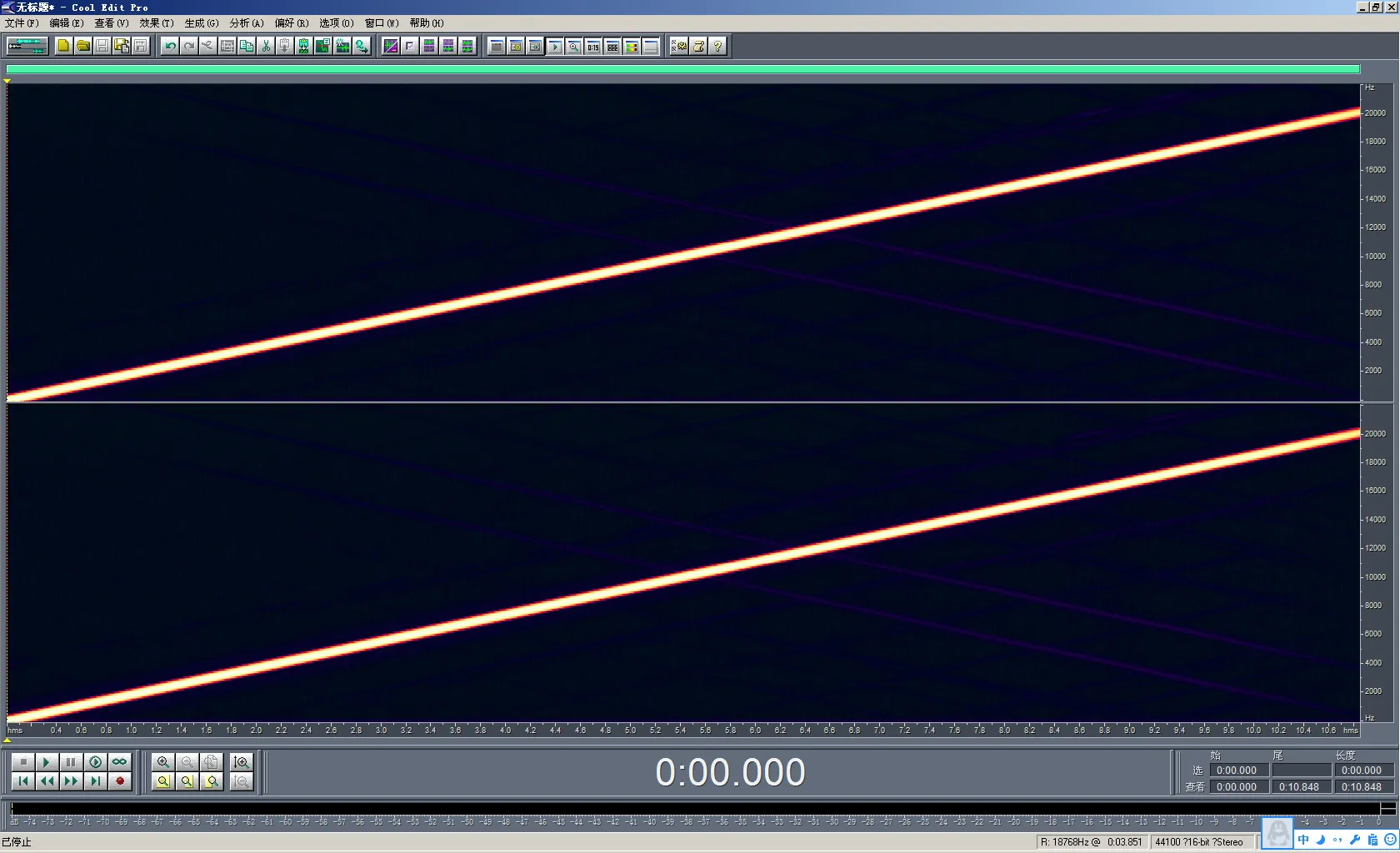
Task: Click the rewind transport button
Action: [x=47, y=781]
